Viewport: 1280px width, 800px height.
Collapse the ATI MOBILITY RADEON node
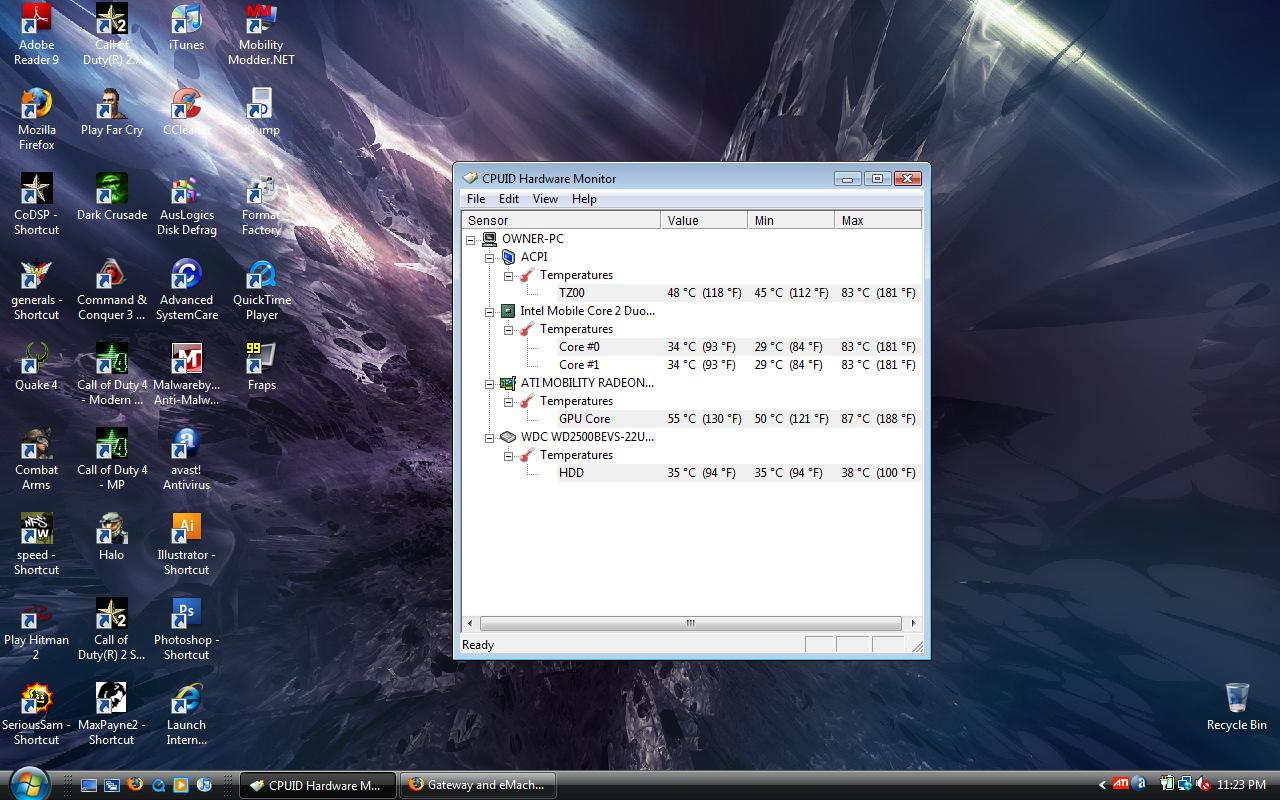pyautogui.click(x=490, y=383)
